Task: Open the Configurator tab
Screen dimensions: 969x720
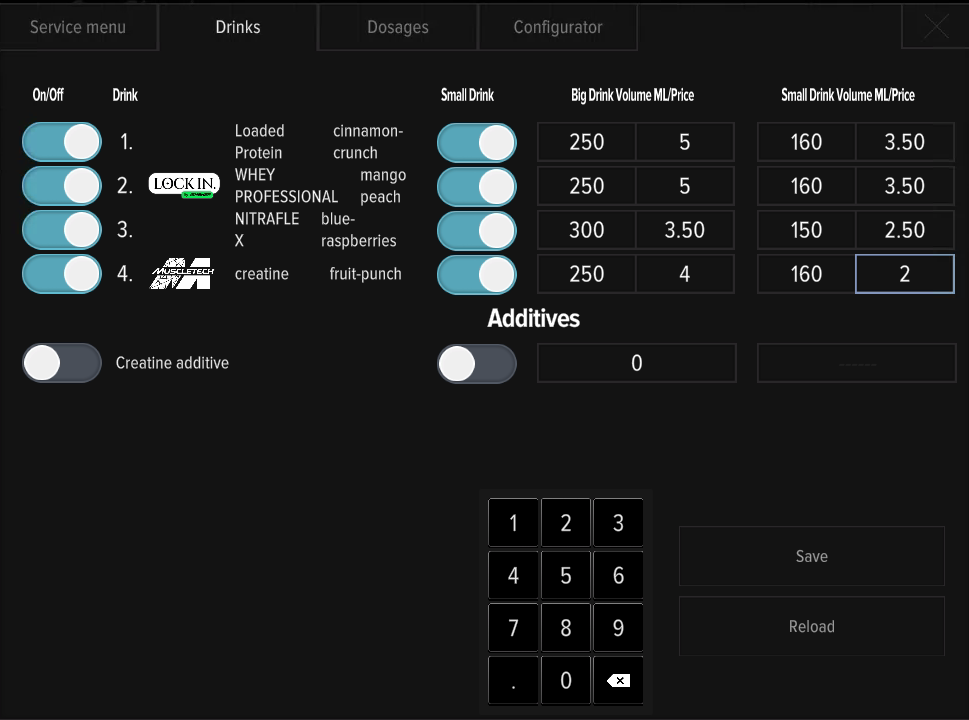Action: click(x=557, y=27)
